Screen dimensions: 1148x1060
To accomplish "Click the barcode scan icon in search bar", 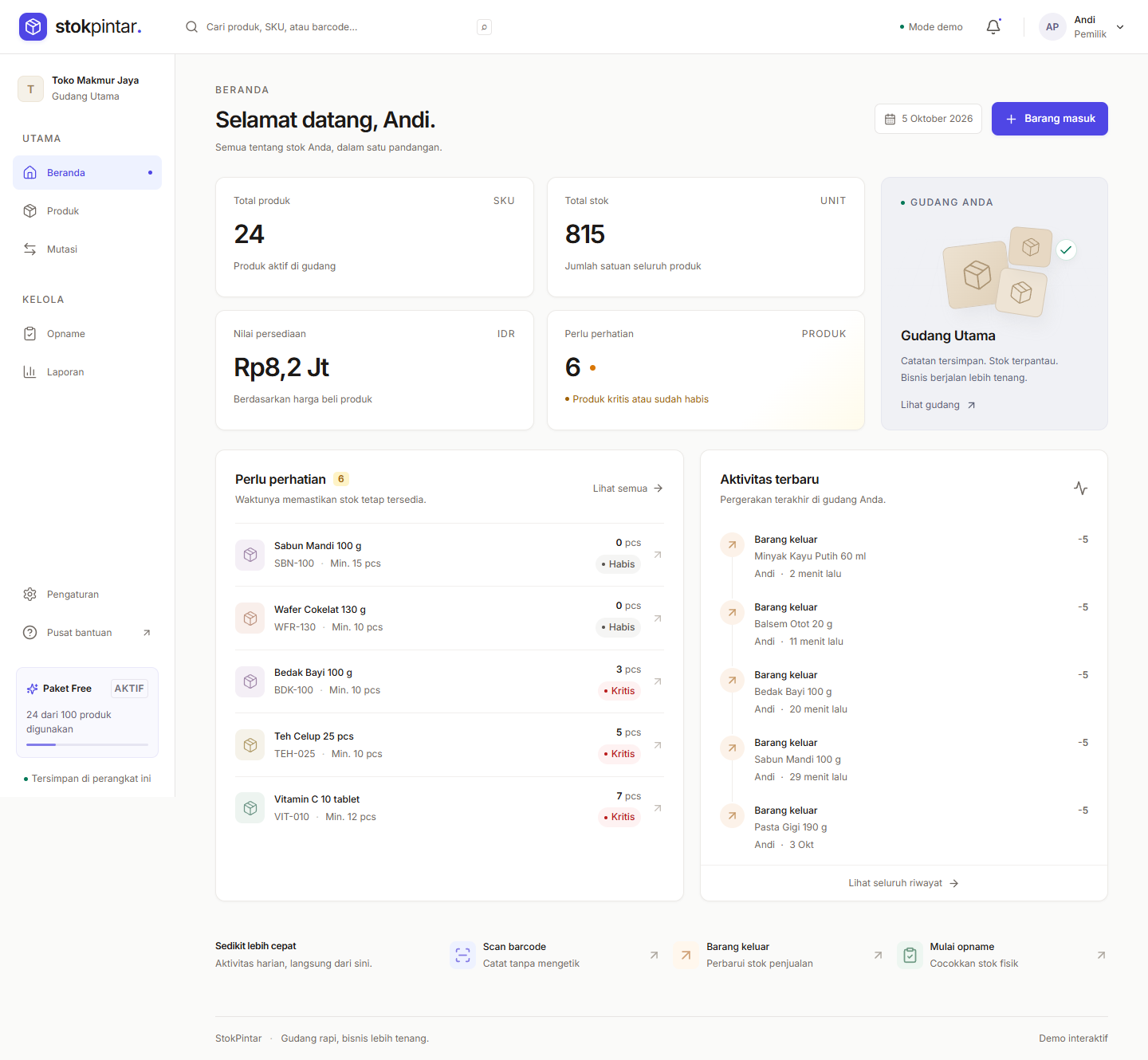I will click(484, 27).
